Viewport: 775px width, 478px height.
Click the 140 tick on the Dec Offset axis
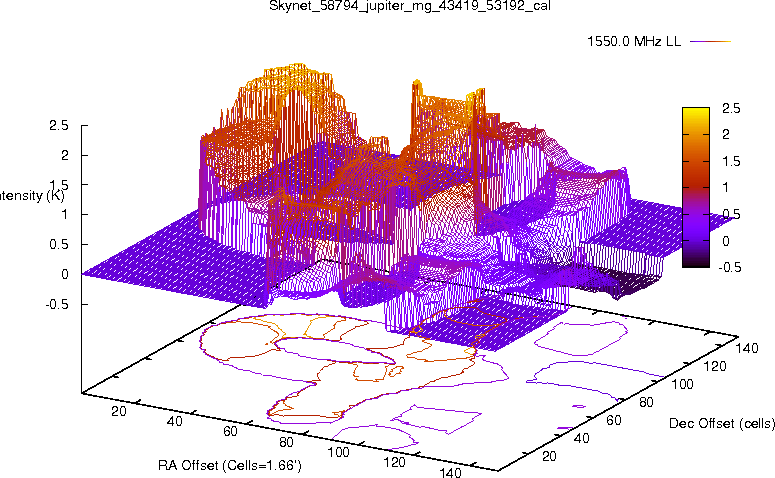(747, 348)
